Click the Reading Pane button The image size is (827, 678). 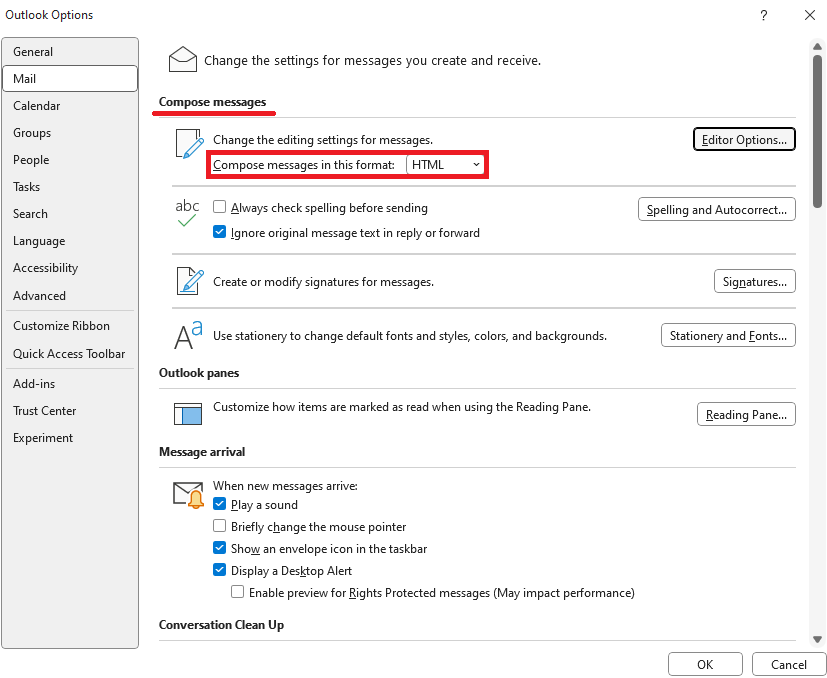[746, 414]
